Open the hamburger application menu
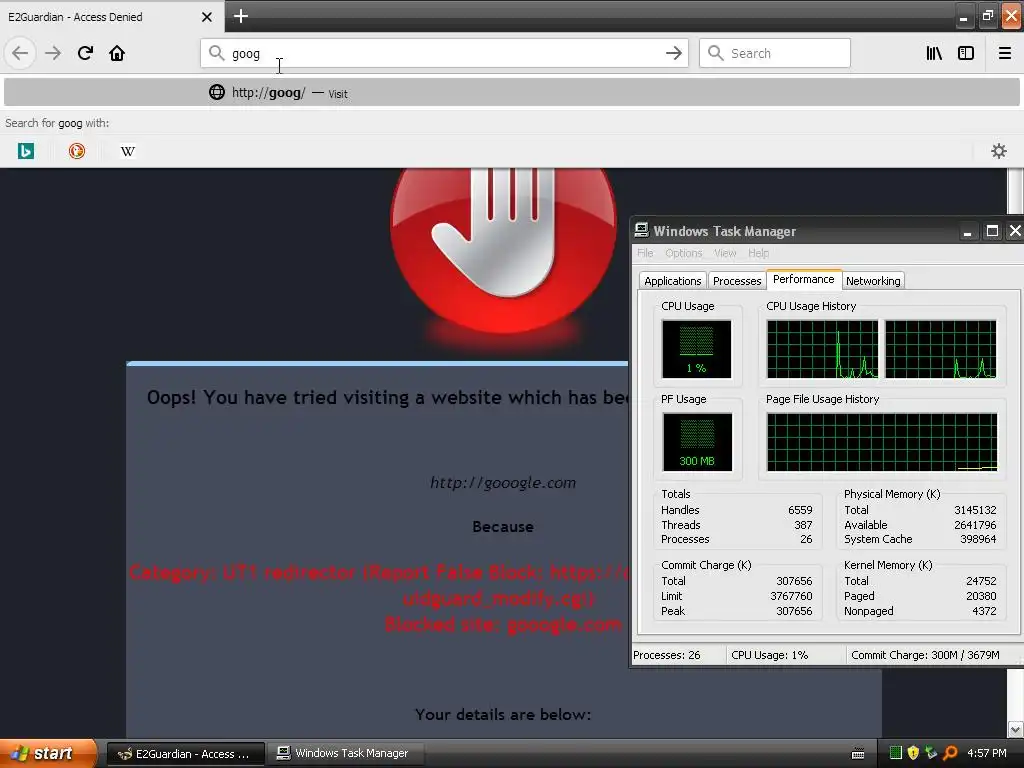1024x768 pixels. (x=1005, y=53)
